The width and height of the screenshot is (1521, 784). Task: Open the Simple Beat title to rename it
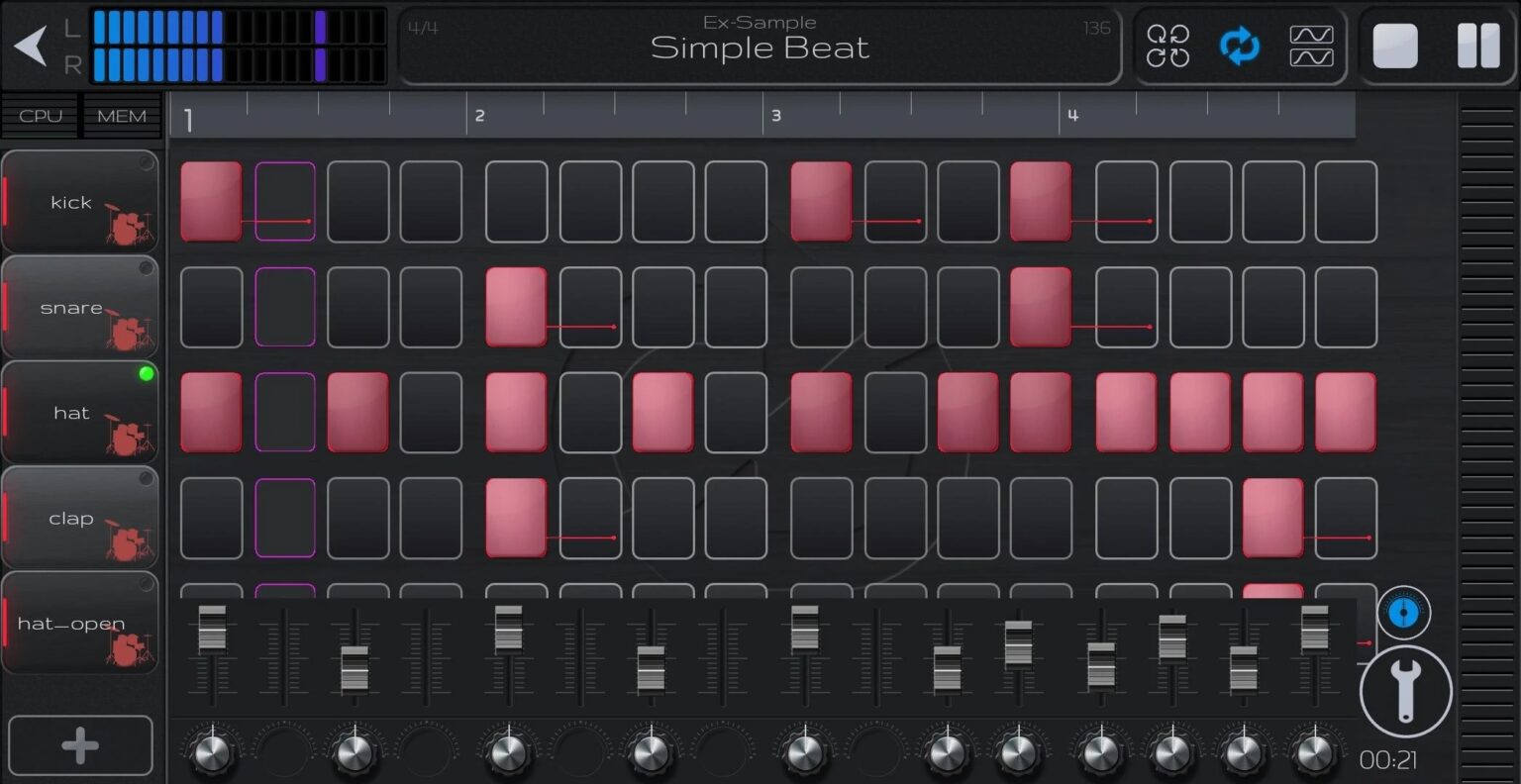tap(760, 48)
